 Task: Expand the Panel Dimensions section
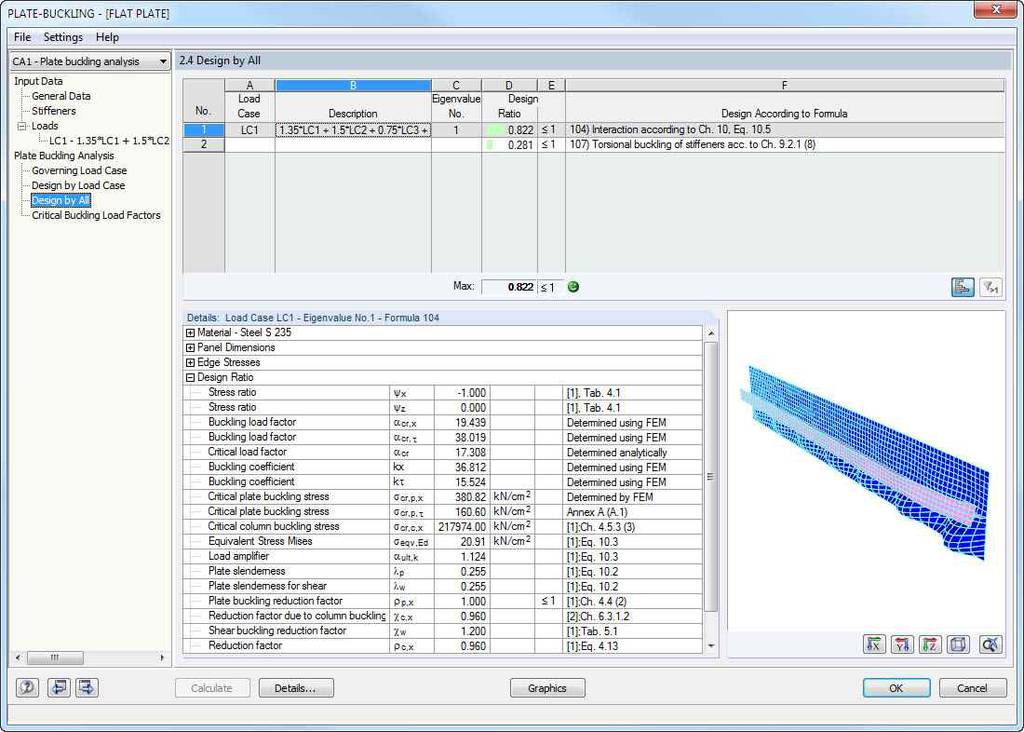click(x=190, y=347)
